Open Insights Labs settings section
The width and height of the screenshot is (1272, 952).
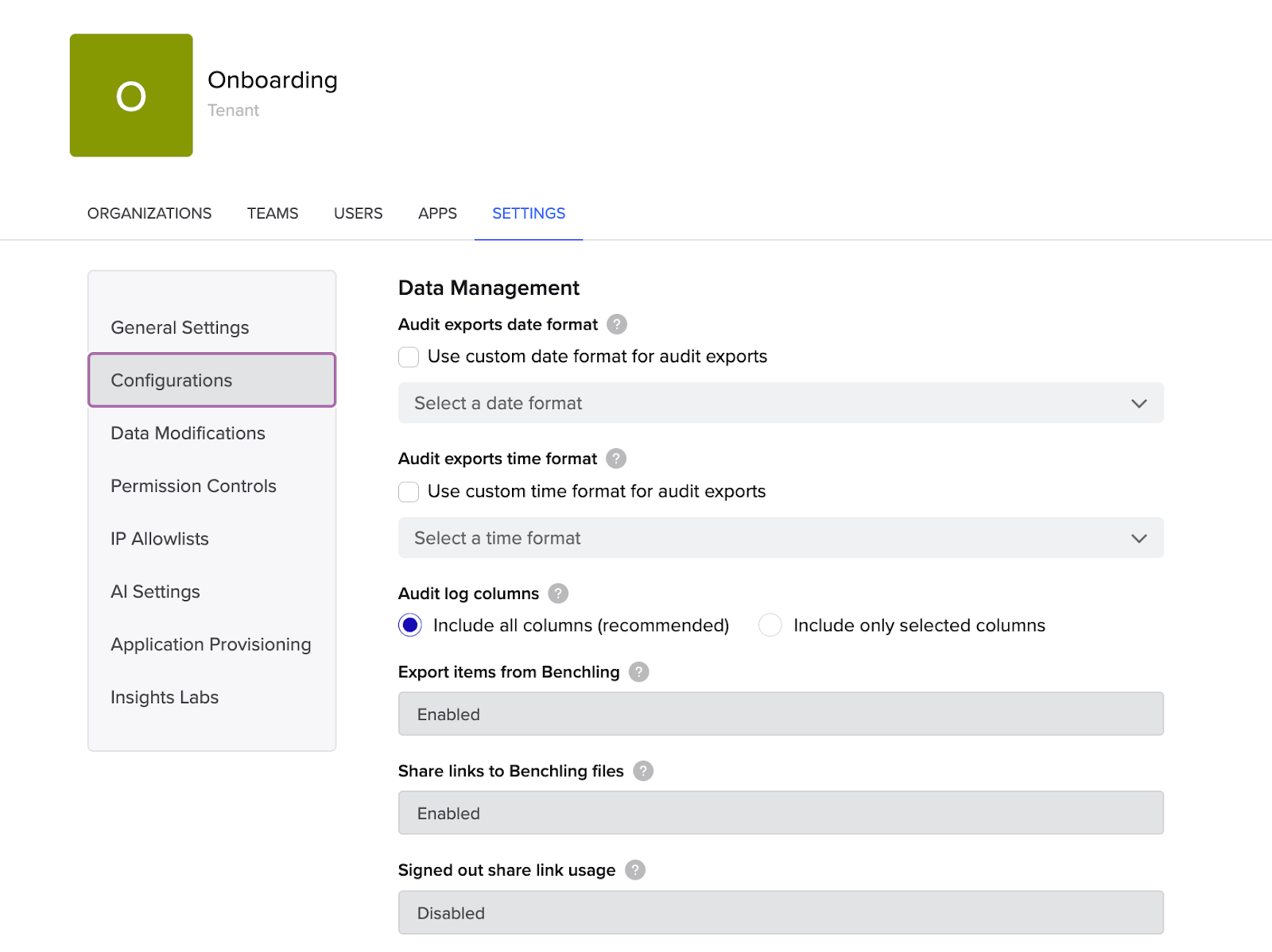click(165, 698)
